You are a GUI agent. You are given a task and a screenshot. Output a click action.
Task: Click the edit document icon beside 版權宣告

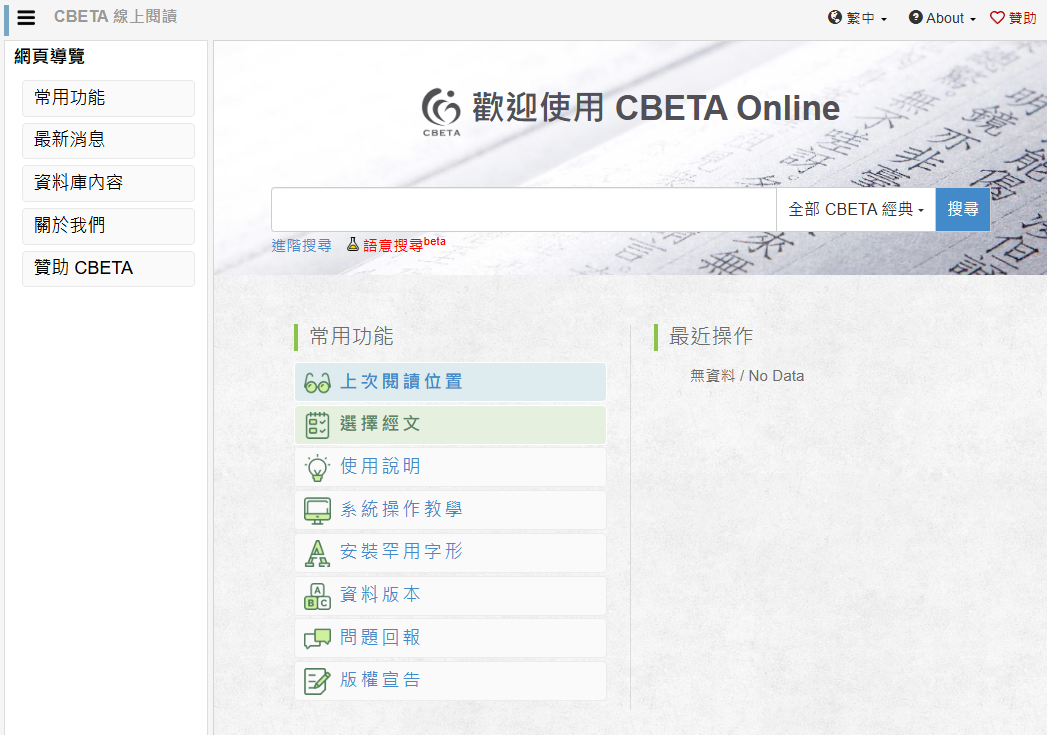(x=317, y=681)
